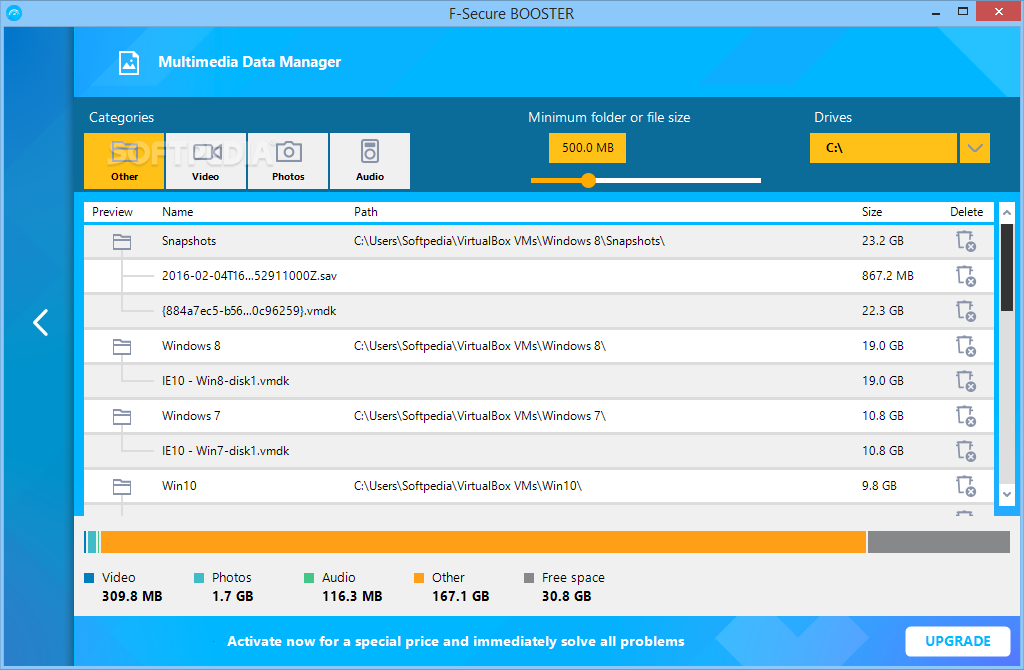Click the Free space legend swatch
The width and height of the screenshot is (1024, 670).
click(529, 578)
